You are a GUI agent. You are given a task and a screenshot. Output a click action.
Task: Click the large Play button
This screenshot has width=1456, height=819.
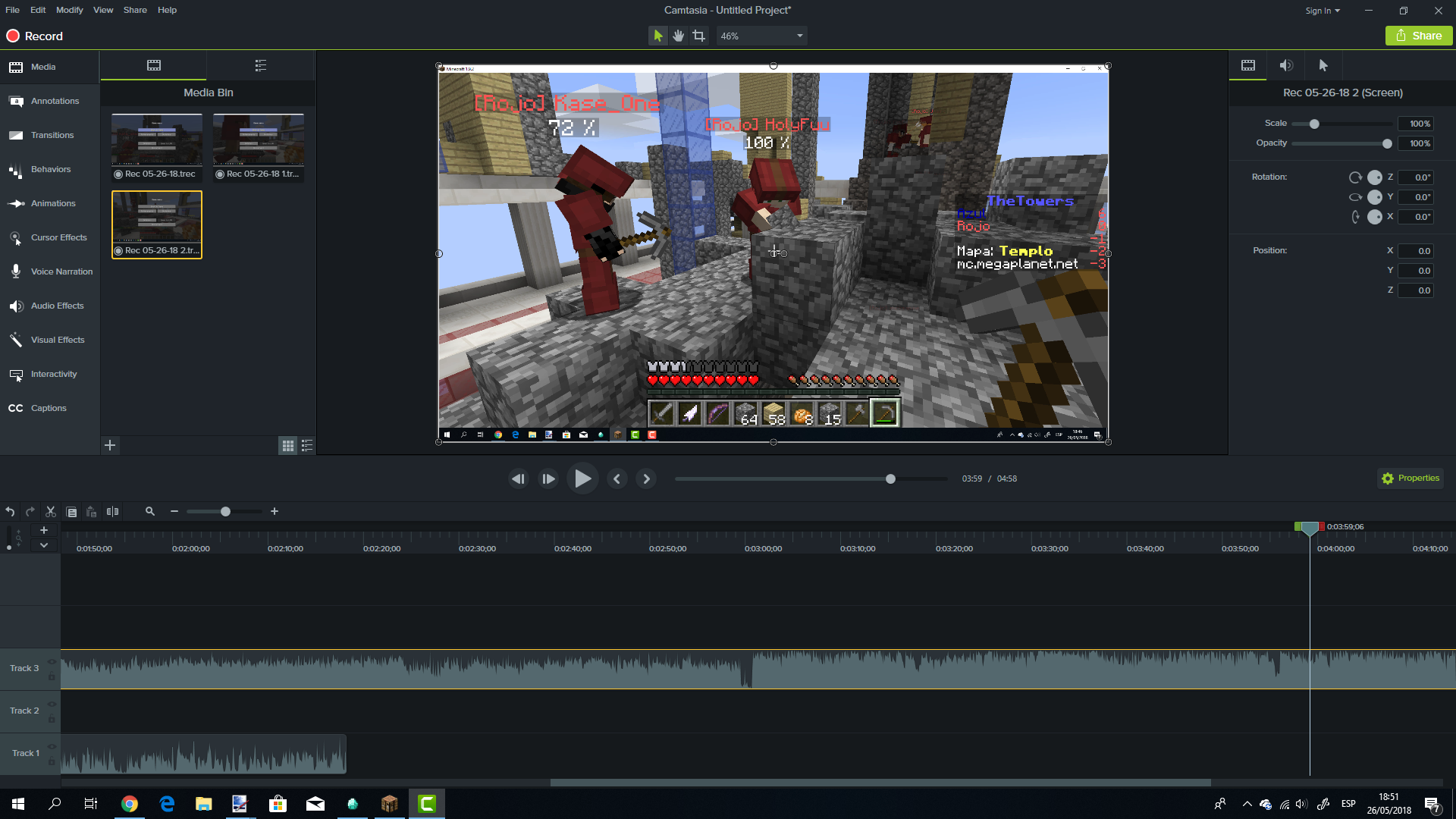click(x=582, y=479)
